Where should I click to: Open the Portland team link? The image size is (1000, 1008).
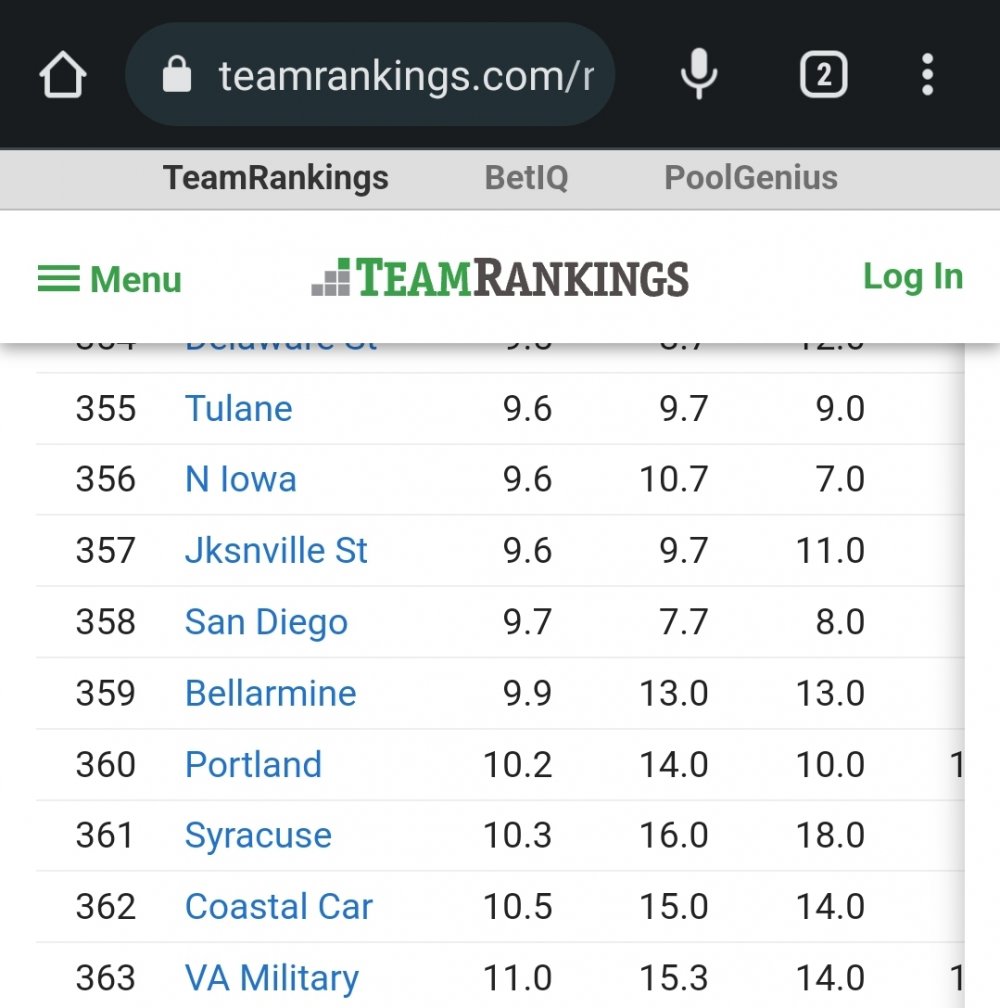pyautogui.click(x=253, y=765)
